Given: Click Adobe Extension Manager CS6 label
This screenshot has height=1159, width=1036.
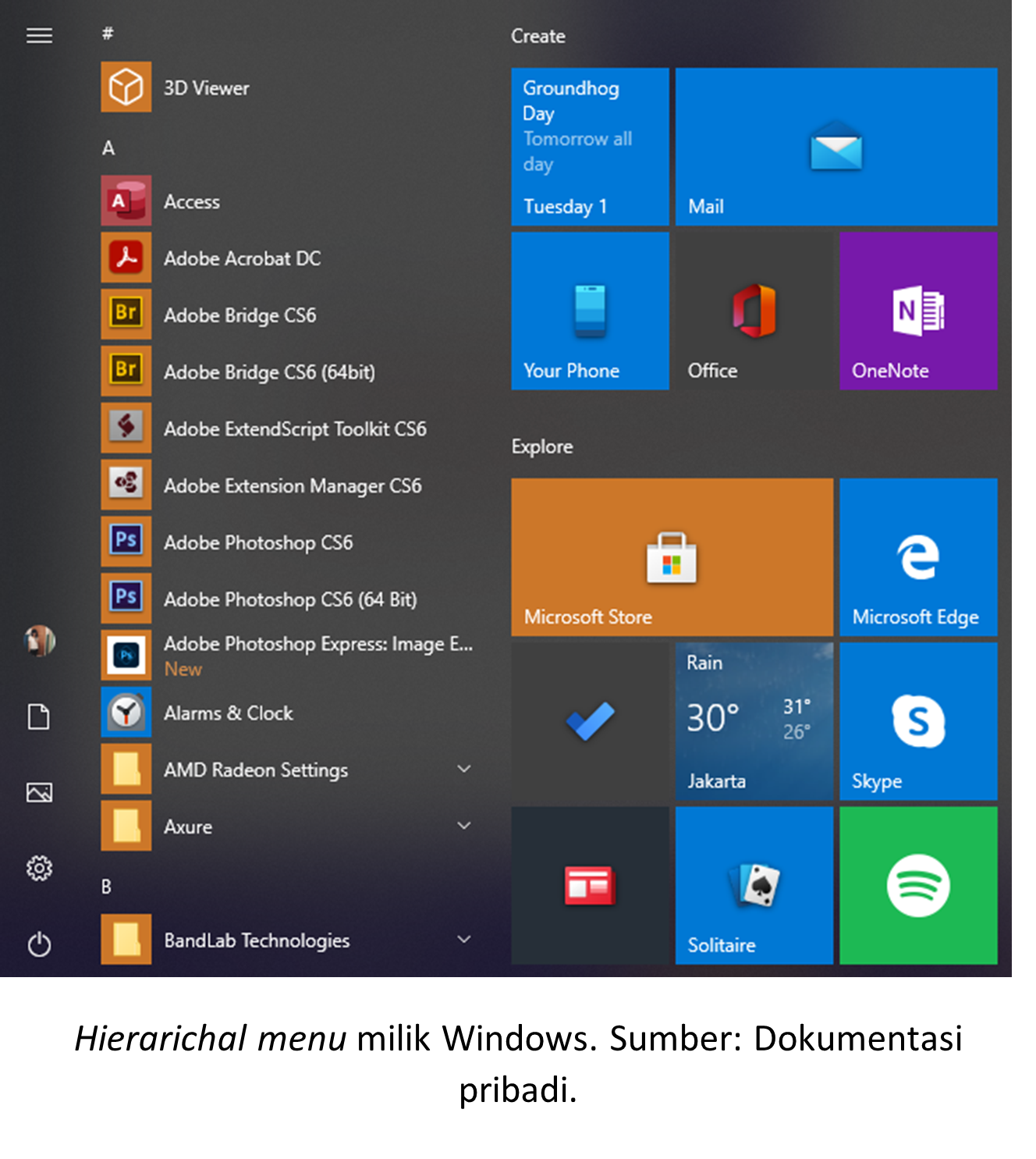Looking at the screenshot, I should 293,485.
